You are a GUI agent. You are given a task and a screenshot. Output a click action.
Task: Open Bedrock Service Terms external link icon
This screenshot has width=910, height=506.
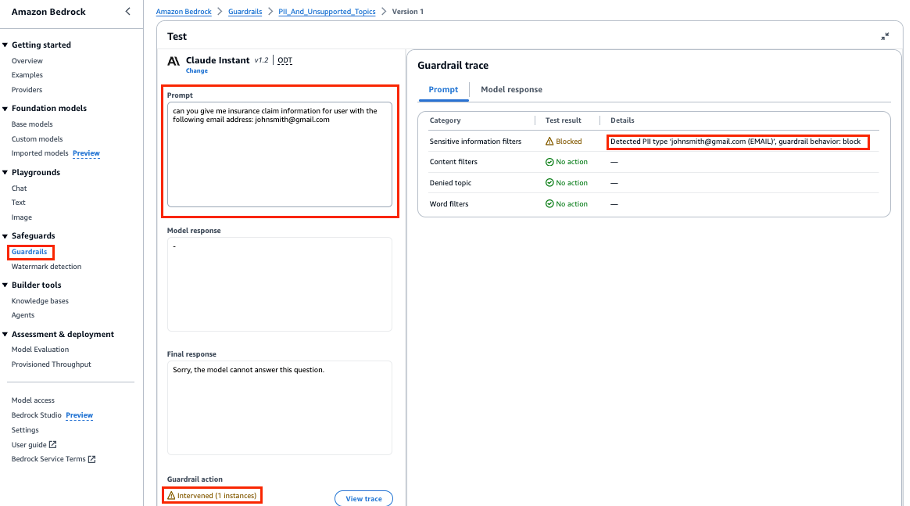pos(91,459)
